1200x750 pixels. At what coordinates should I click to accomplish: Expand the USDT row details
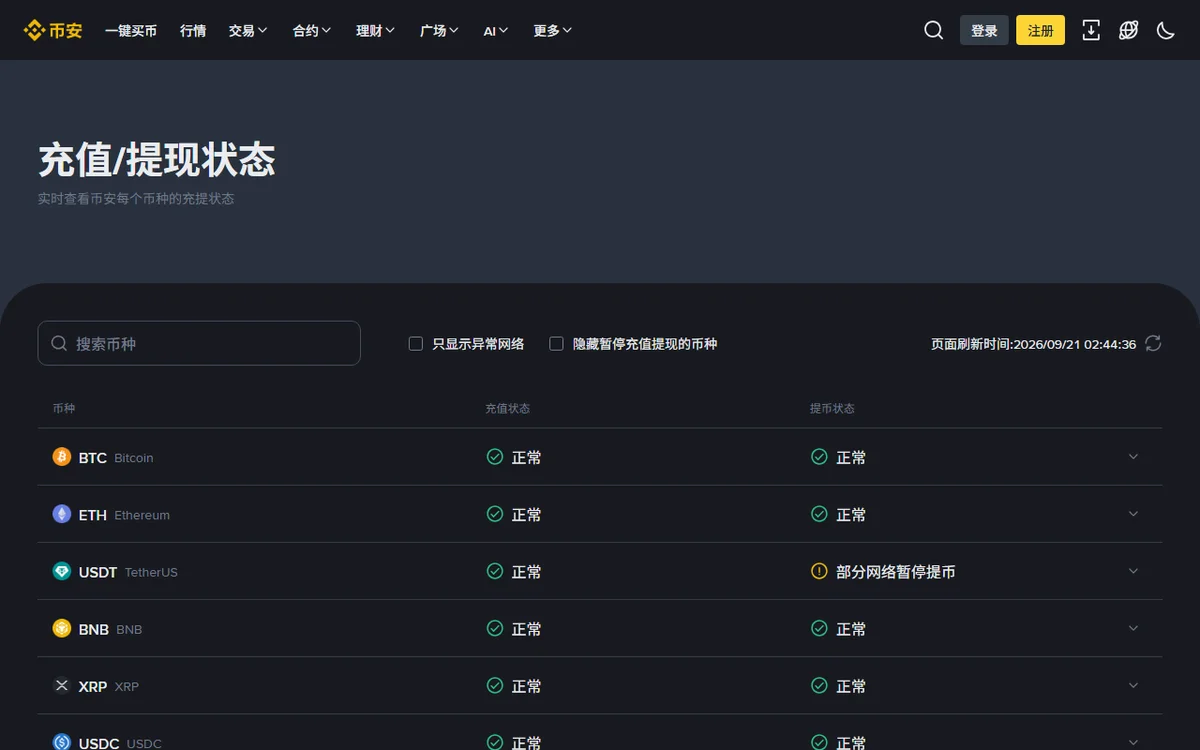click(x=1133, y=571)
